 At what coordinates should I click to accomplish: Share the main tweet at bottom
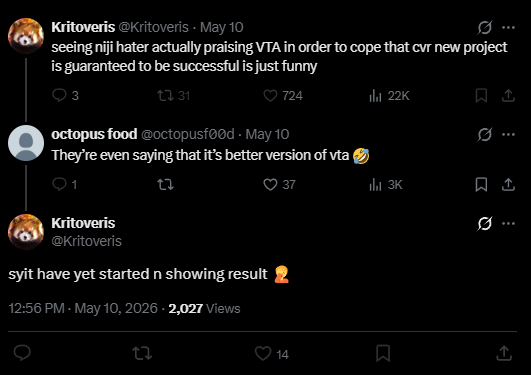pos(504,353)
